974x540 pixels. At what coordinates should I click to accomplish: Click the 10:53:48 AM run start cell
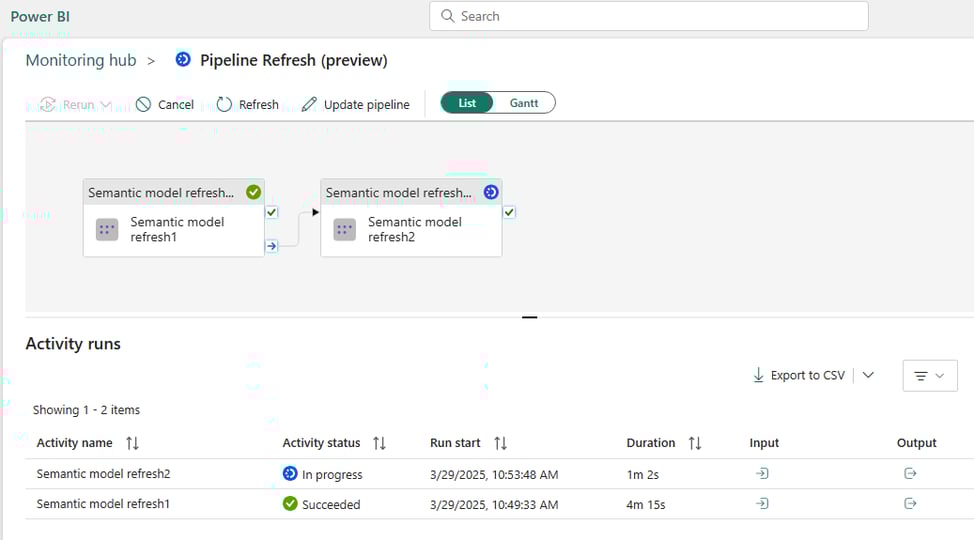[494, 475]
